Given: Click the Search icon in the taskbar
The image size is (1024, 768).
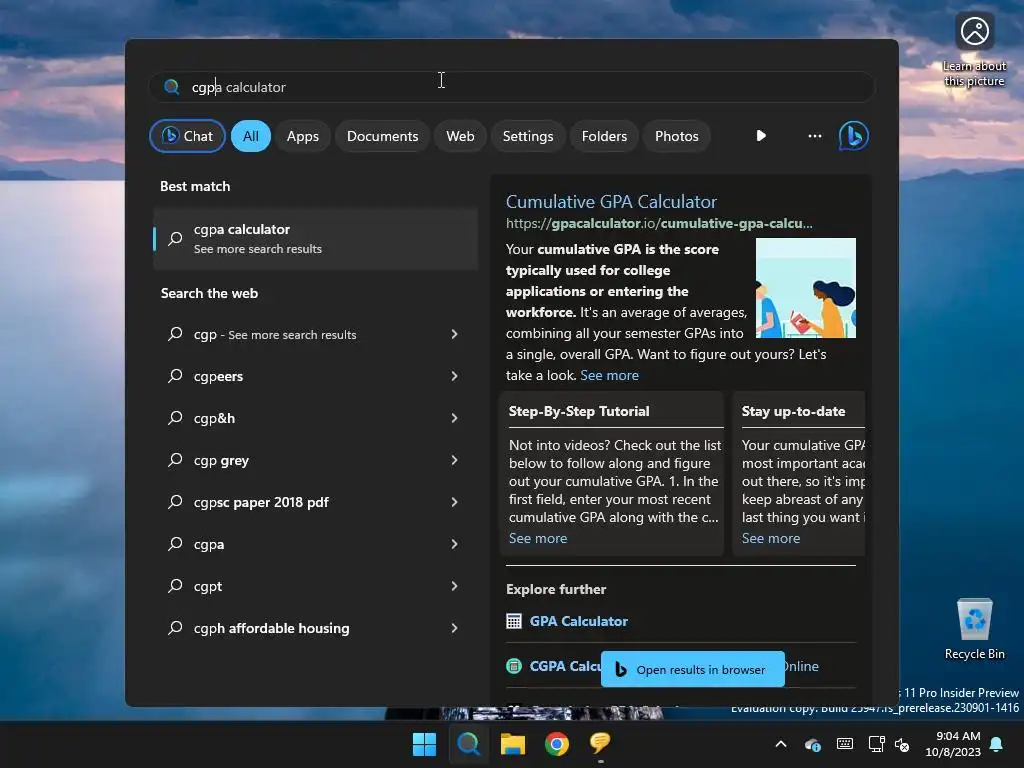Looking at the screenshot, I should [468, 744].
